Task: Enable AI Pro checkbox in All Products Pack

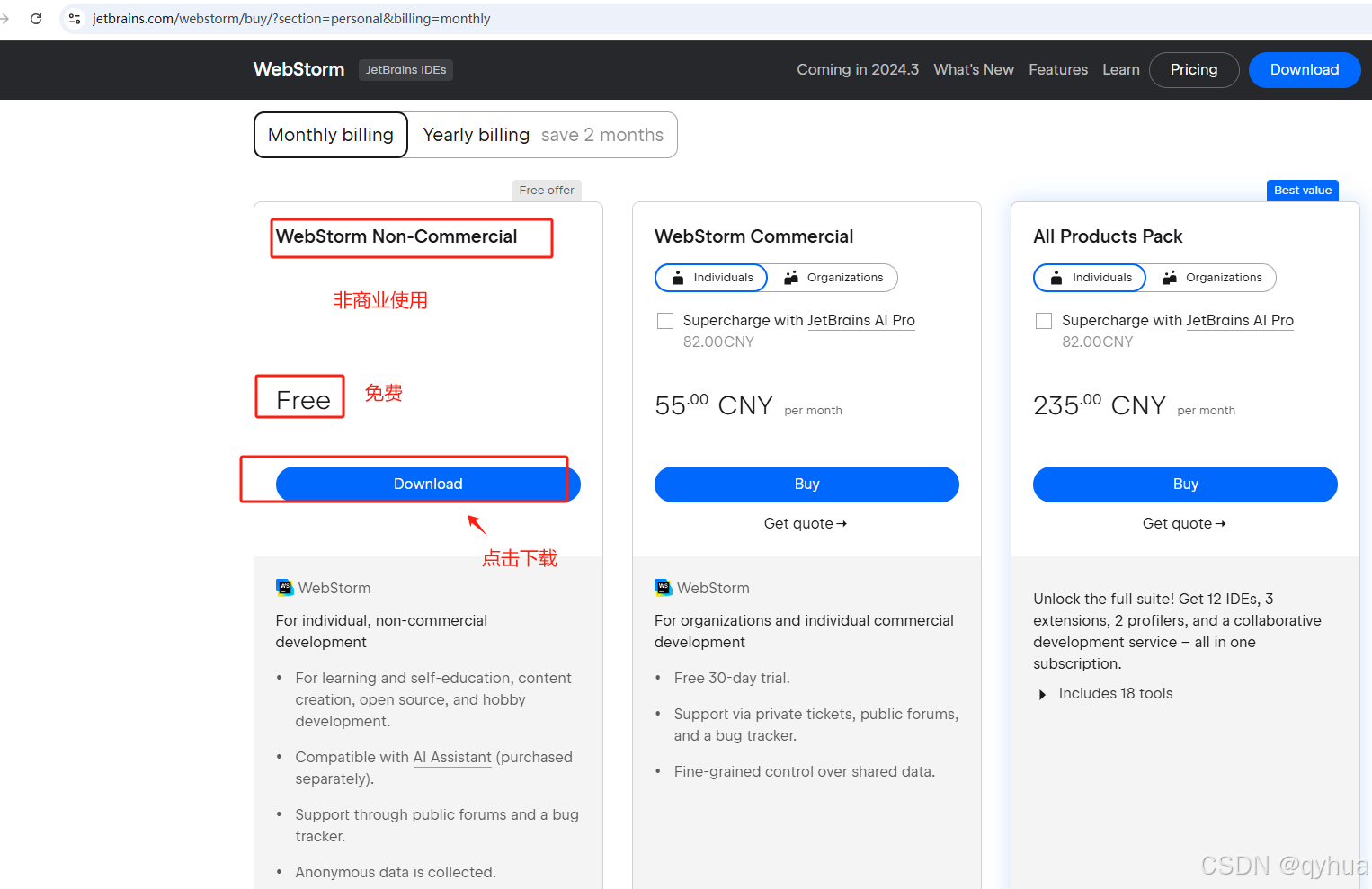Action: pos(1044,321)
